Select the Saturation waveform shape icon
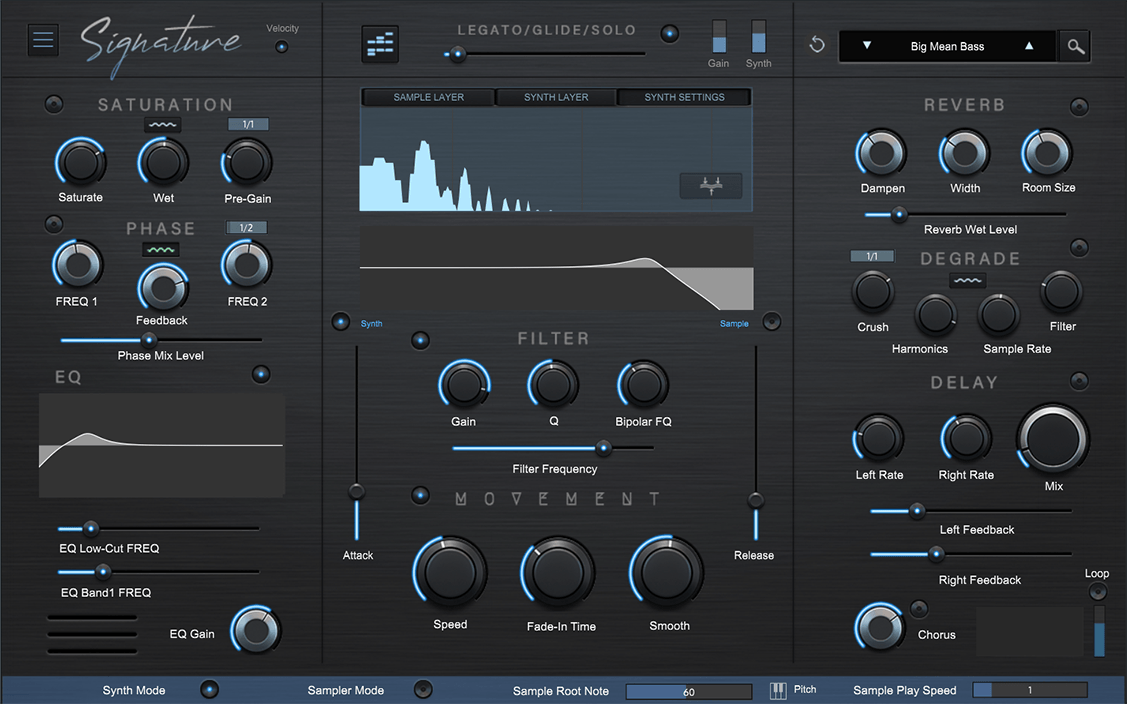This screenshot has width=1127, height=704. point(162,125)
